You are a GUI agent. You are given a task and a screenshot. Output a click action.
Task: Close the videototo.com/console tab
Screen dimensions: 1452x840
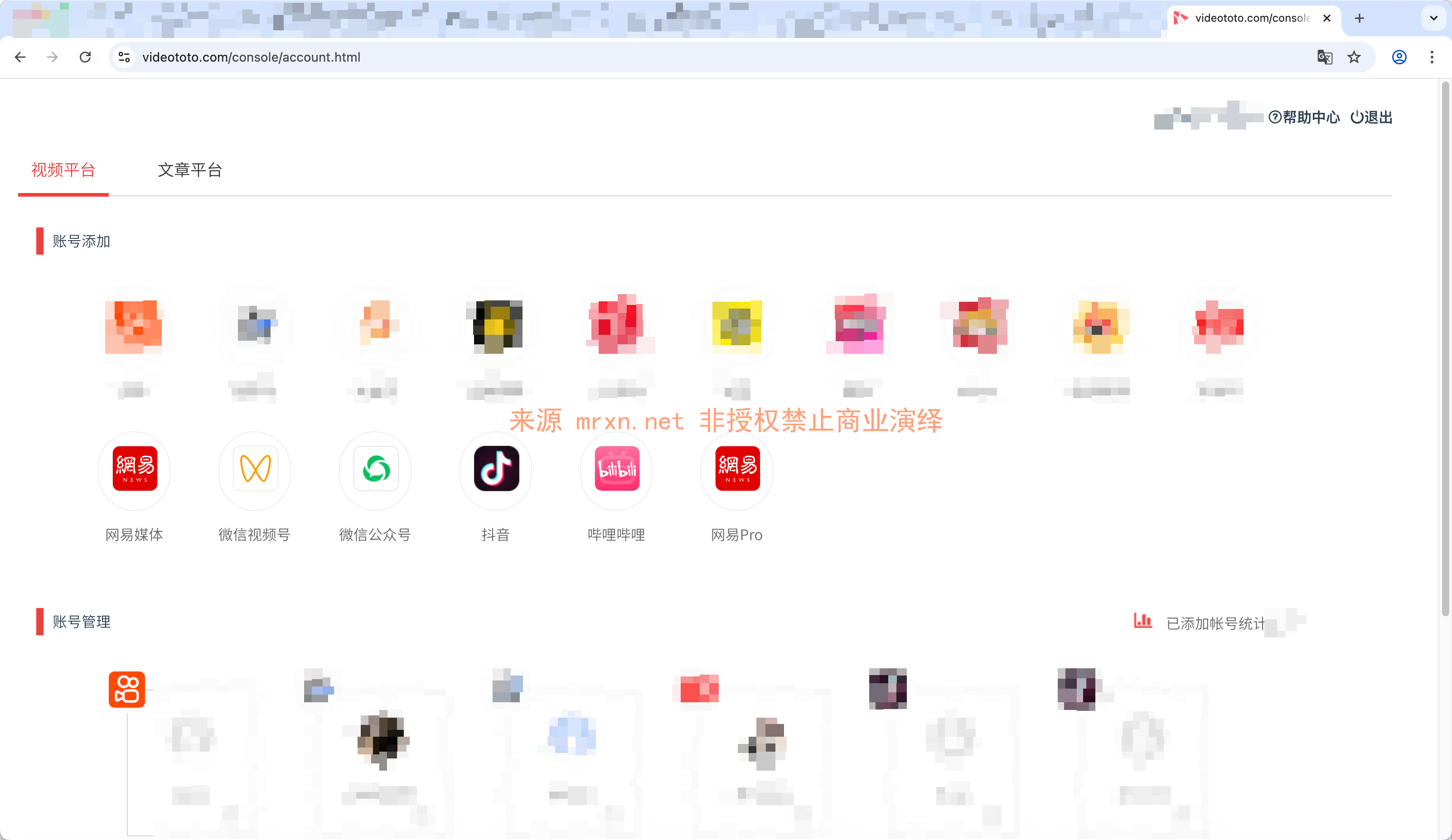tap(1327, 18)
